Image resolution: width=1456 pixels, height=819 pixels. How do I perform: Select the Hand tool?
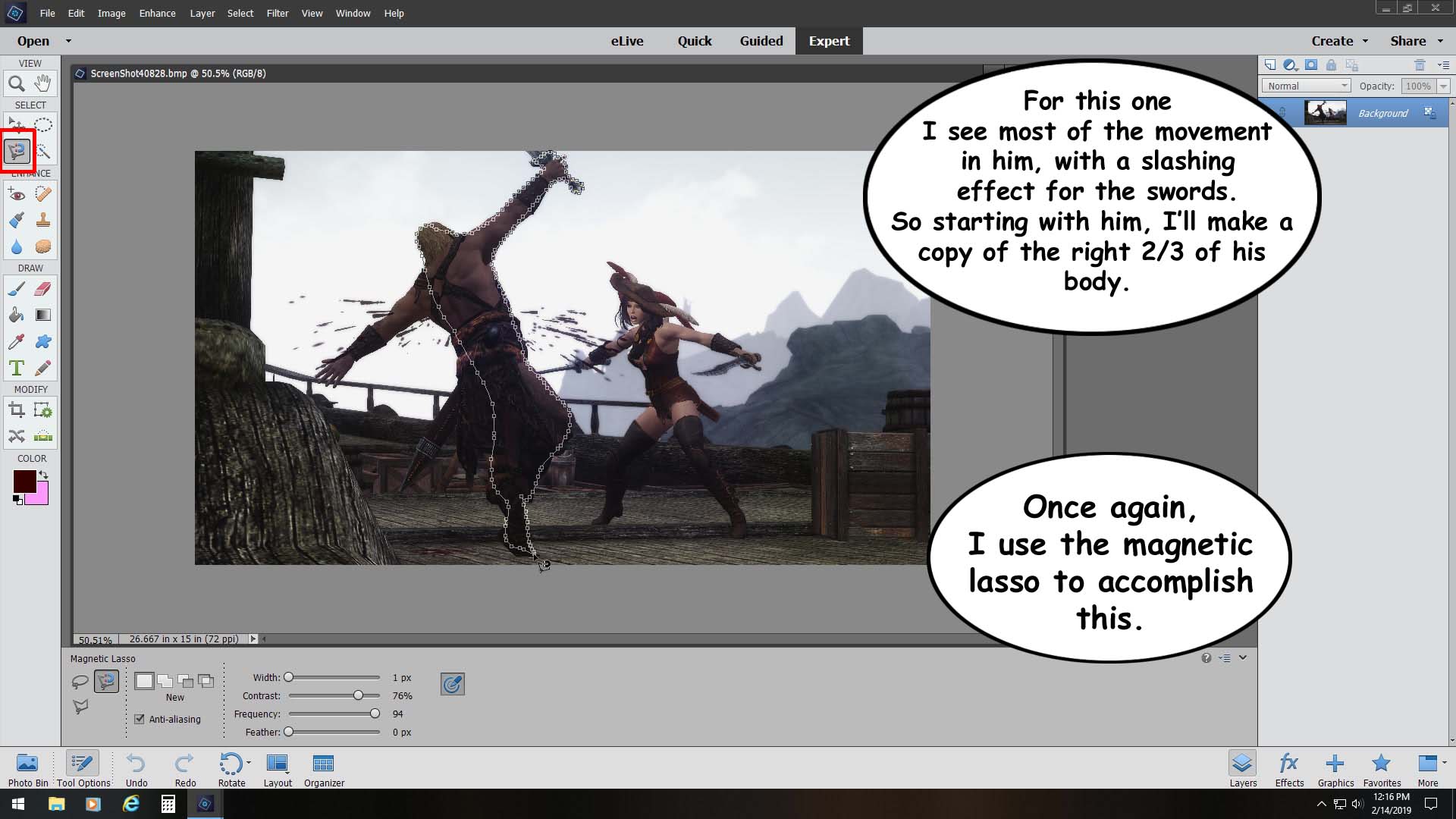click(x=43, y=83)
